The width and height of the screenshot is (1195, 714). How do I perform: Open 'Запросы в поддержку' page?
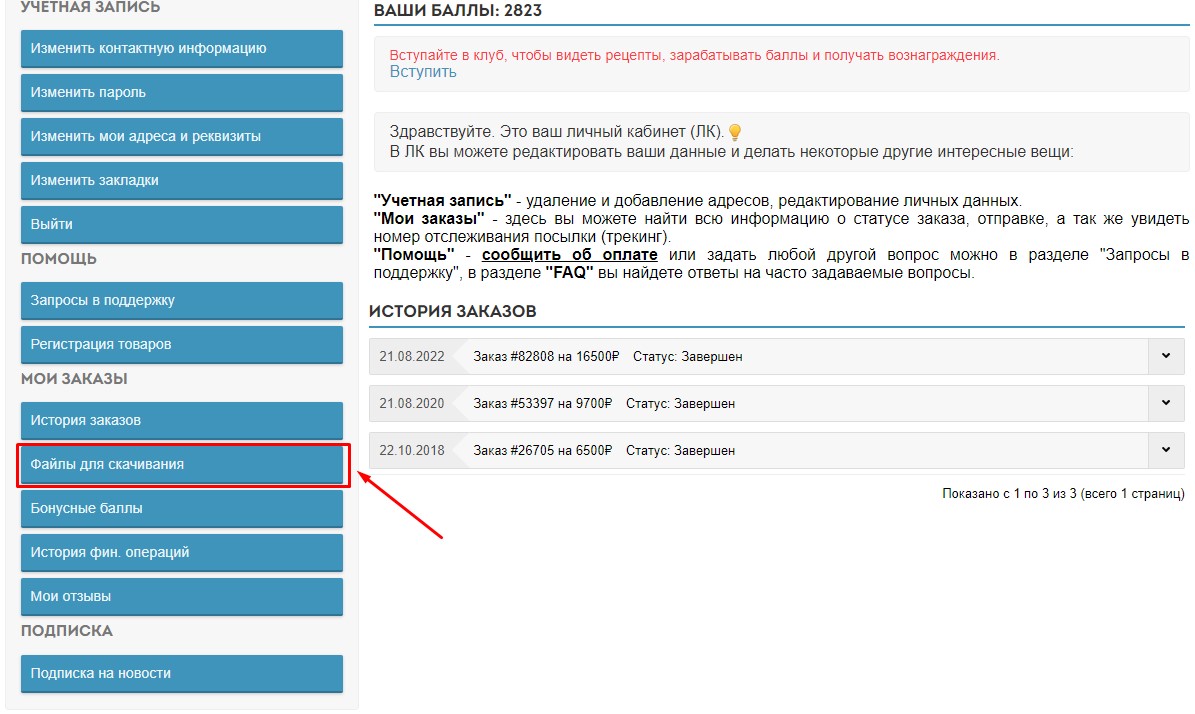coord(182,300)
